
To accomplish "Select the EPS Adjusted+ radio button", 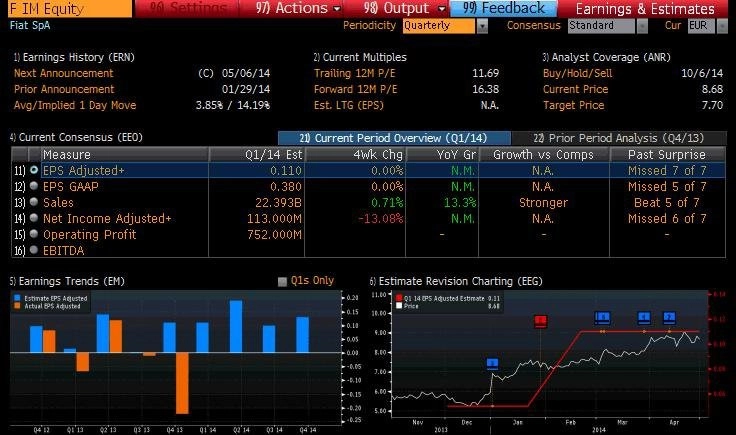I will point(34,170).
